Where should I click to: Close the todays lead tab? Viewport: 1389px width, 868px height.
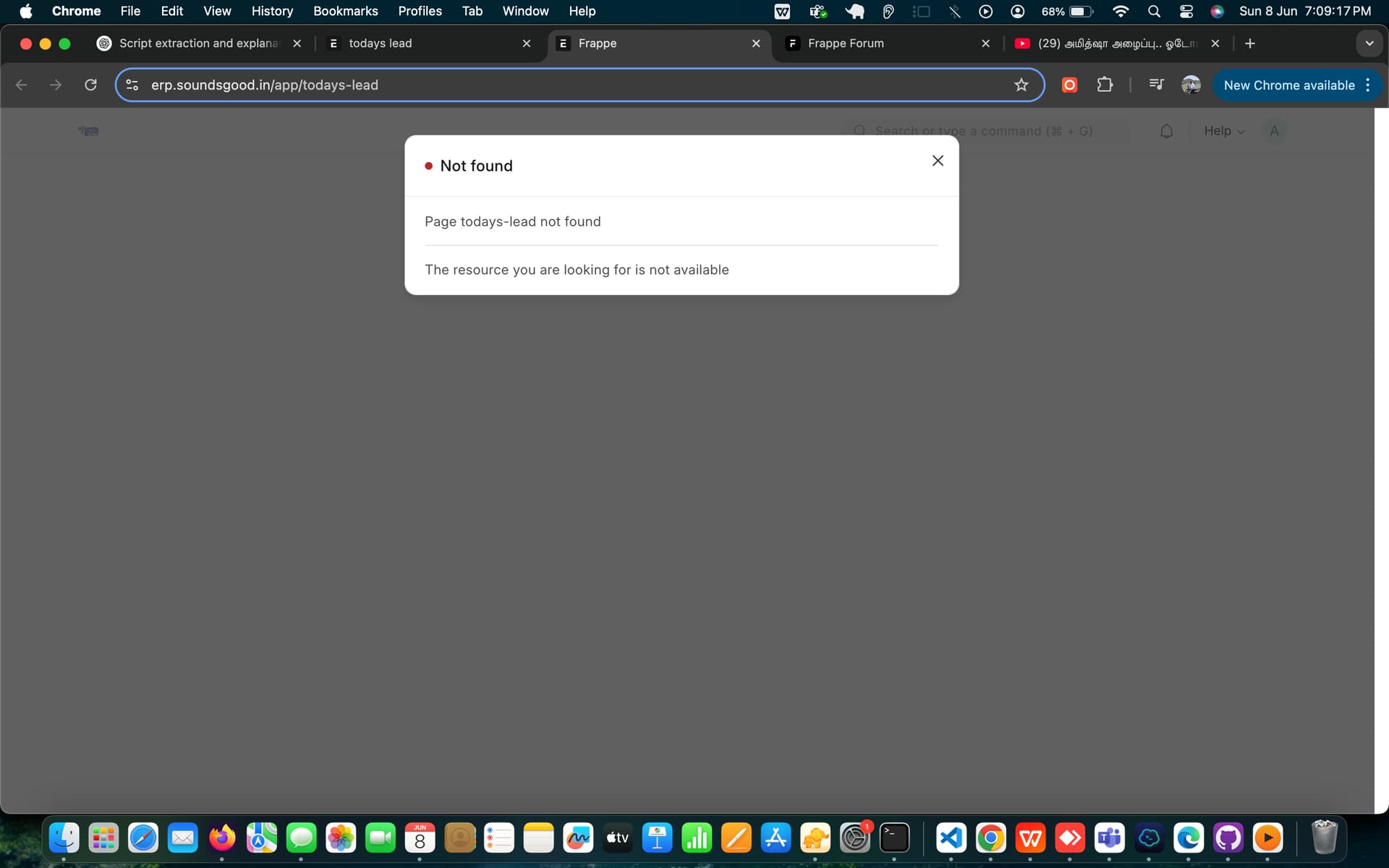[x=526, y=43]
